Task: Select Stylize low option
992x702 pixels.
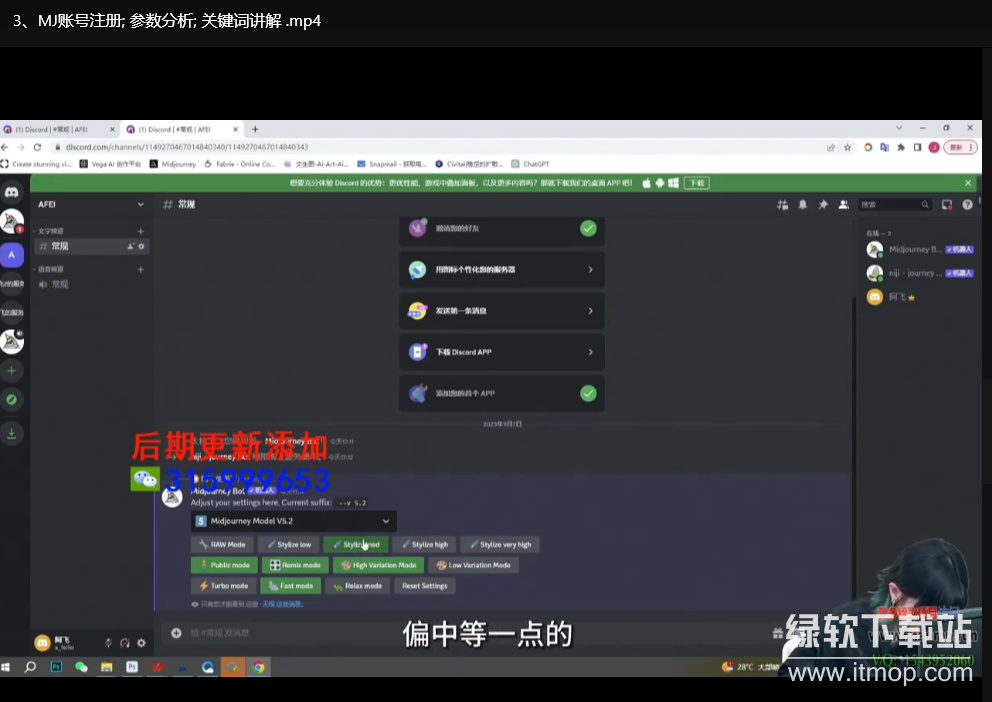Action: coord(288,545)
